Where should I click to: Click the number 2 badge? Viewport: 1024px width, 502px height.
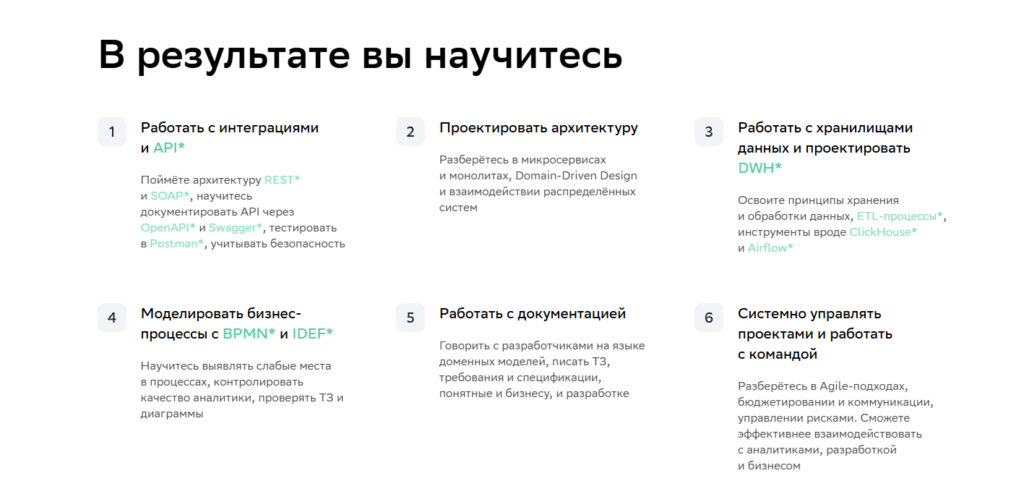coord(410,132)
